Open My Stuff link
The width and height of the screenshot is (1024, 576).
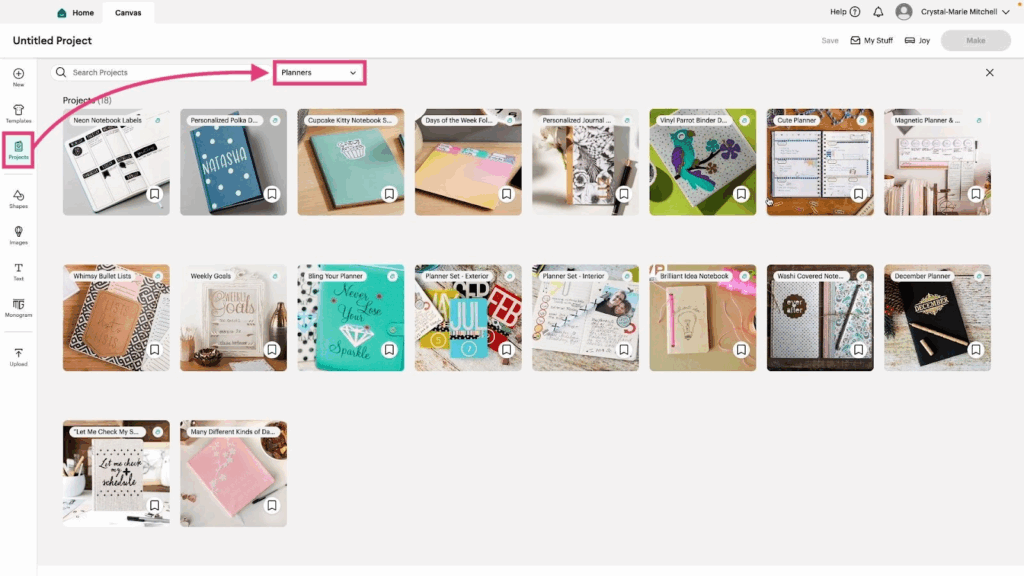[871, 40]
